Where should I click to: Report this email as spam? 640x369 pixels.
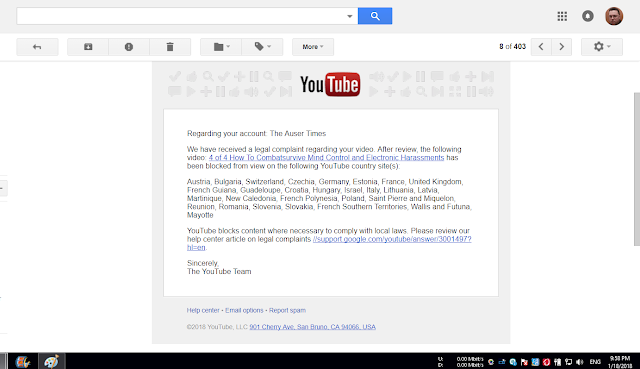tap(129, 47)
